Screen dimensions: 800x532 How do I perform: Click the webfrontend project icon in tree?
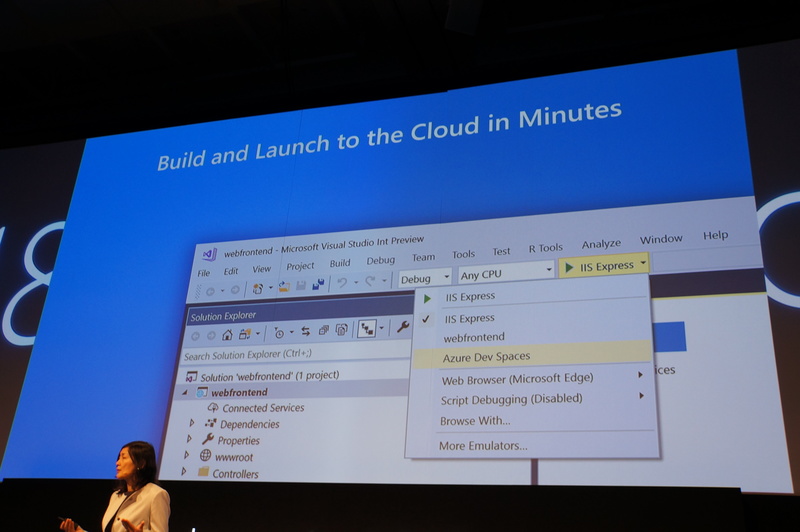(202, 392)
